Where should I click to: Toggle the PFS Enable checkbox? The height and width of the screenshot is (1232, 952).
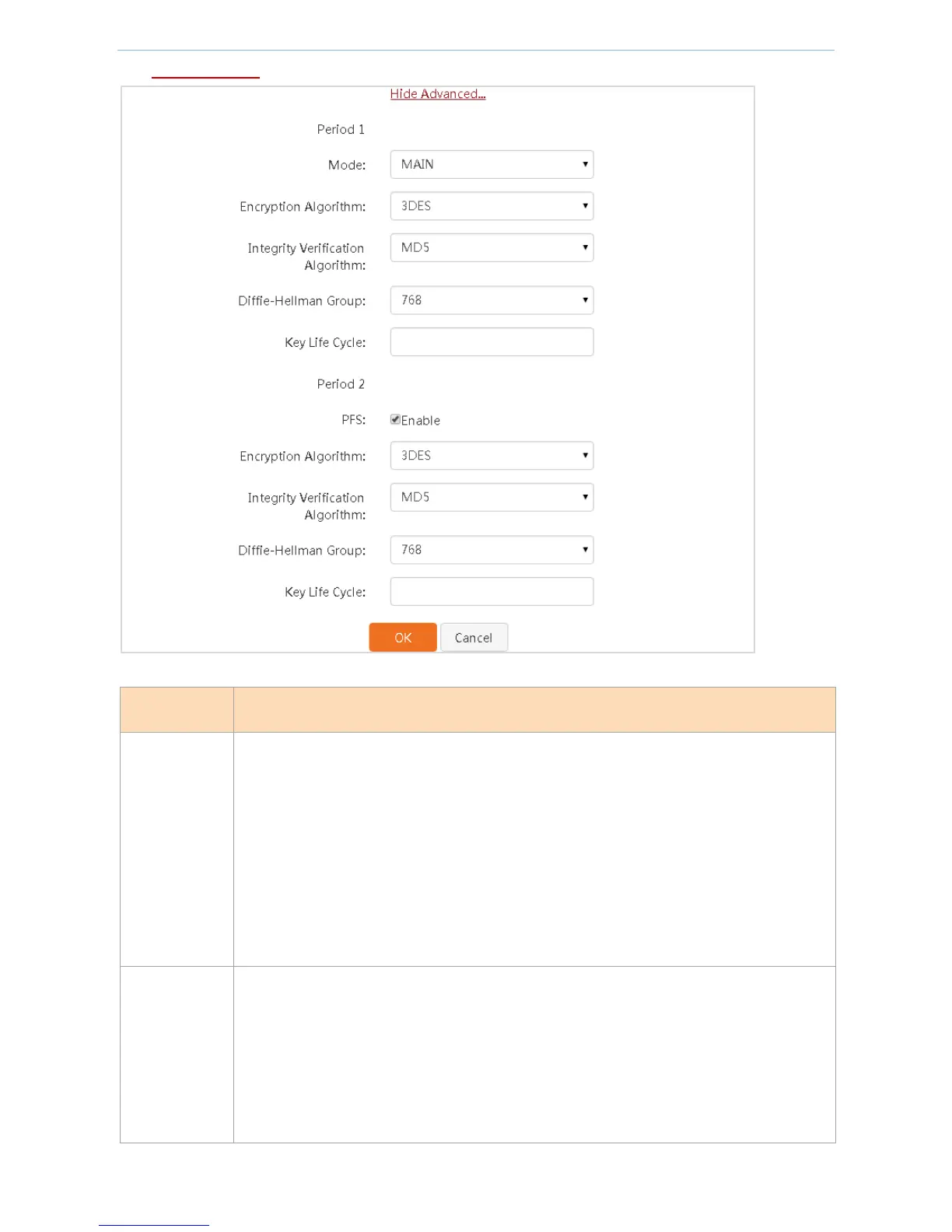coord(395,419)
